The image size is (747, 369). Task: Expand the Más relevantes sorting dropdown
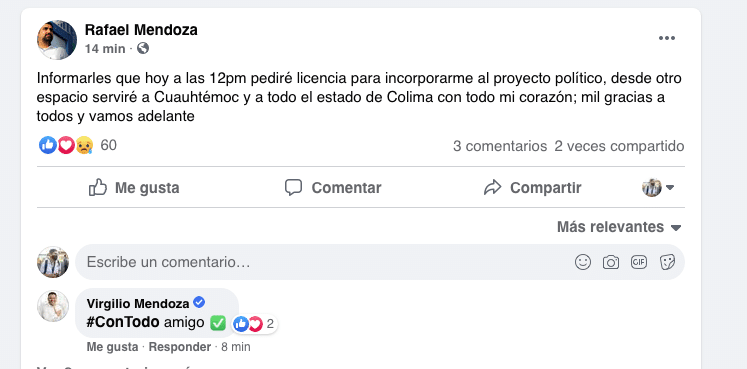pos(619,227)
